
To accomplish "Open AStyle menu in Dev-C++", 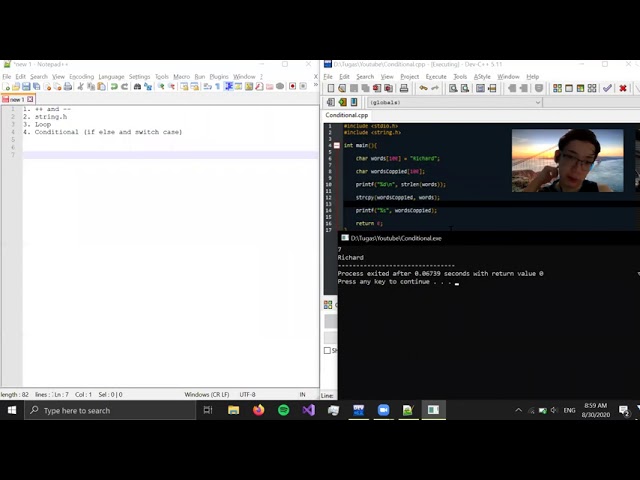I will pos(482,77).
